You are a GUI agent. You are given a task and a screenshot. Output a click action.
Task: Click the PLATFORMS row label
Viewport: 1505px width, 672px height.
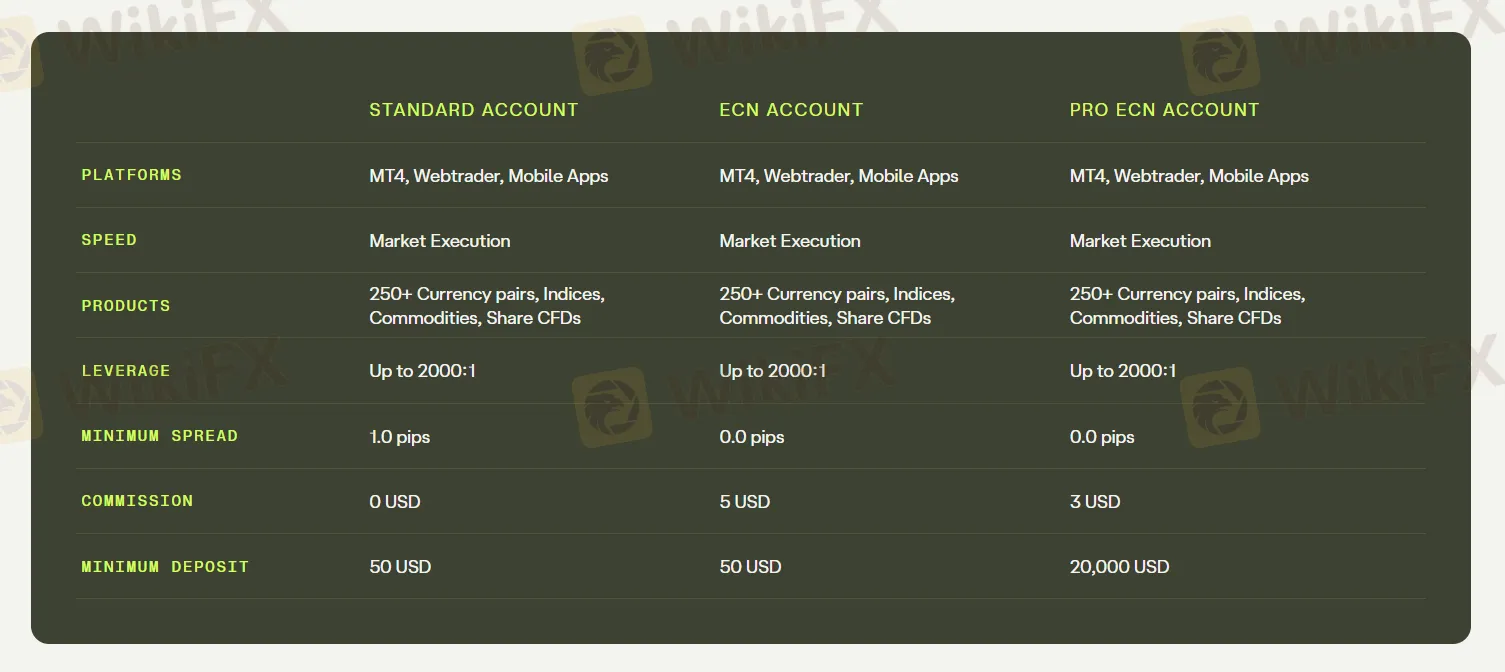click(131, 175)
